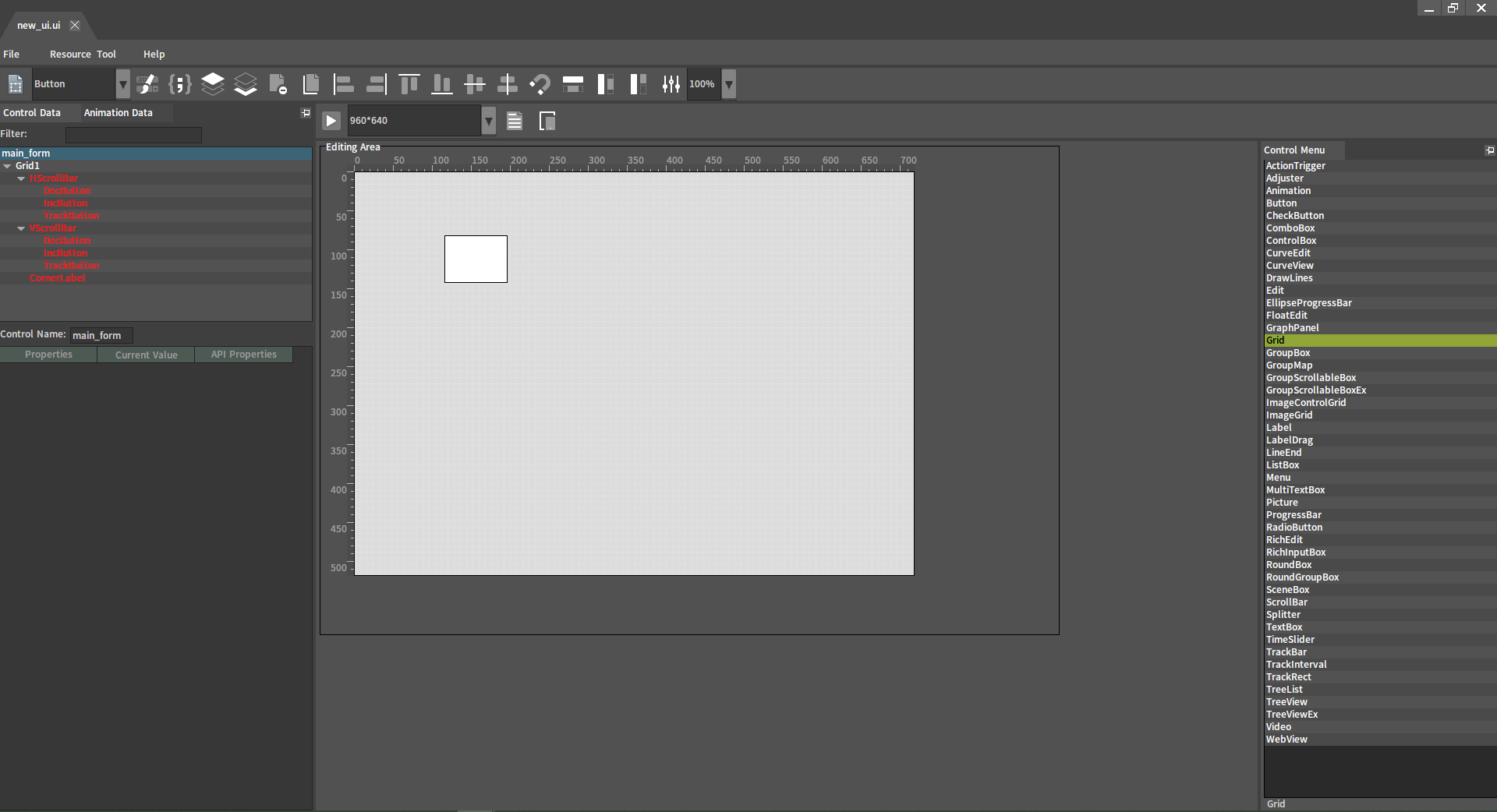Screen dimensions: 1497x812
Task: Align controls to vertical center line
Action: [x=508, y=83]
